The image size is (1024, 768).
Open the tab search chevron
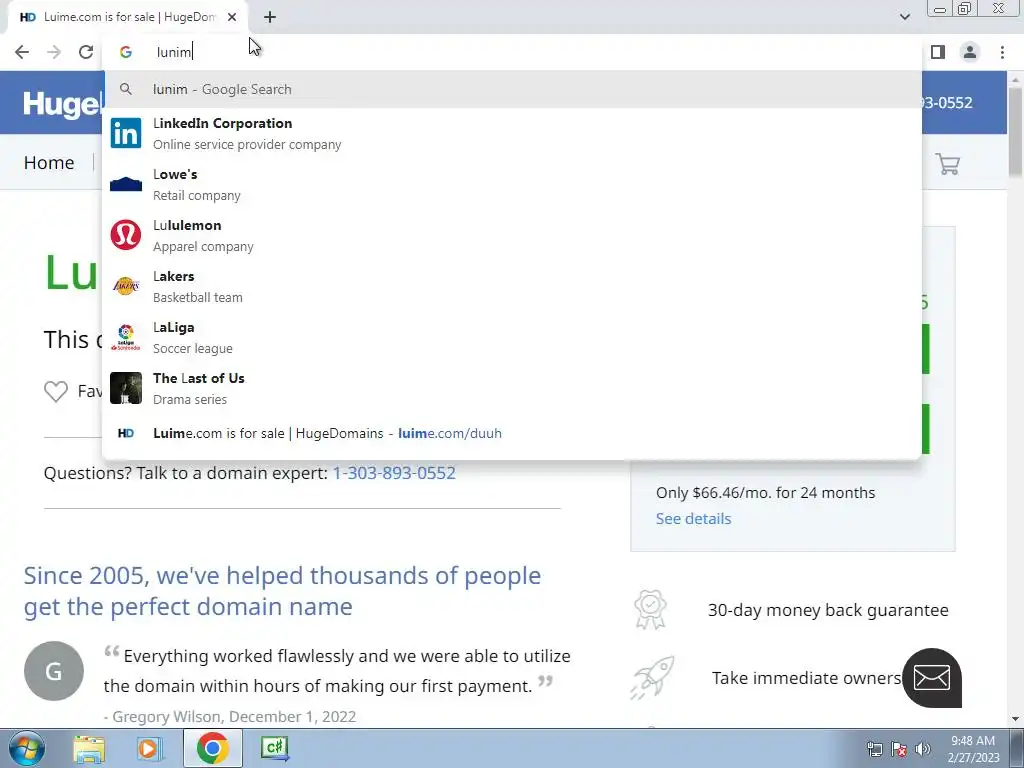[x=904, y=17]
